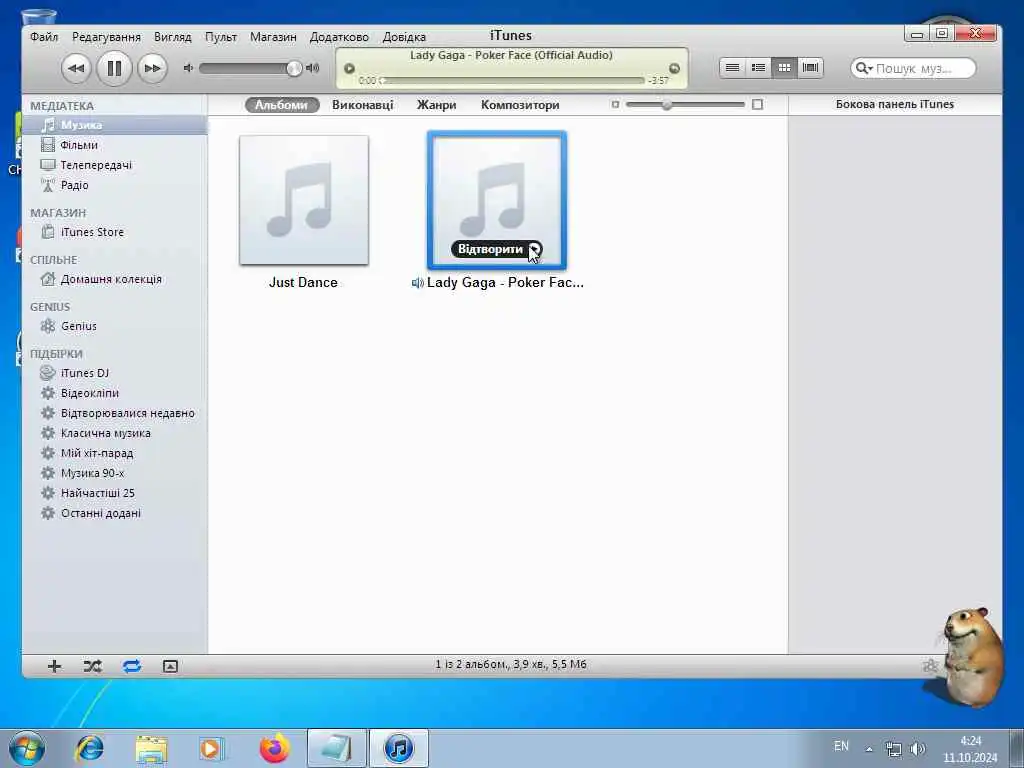Open Windows Explorer folder from taskbar
Screen dimensions: 1024x768
[151, 748]
